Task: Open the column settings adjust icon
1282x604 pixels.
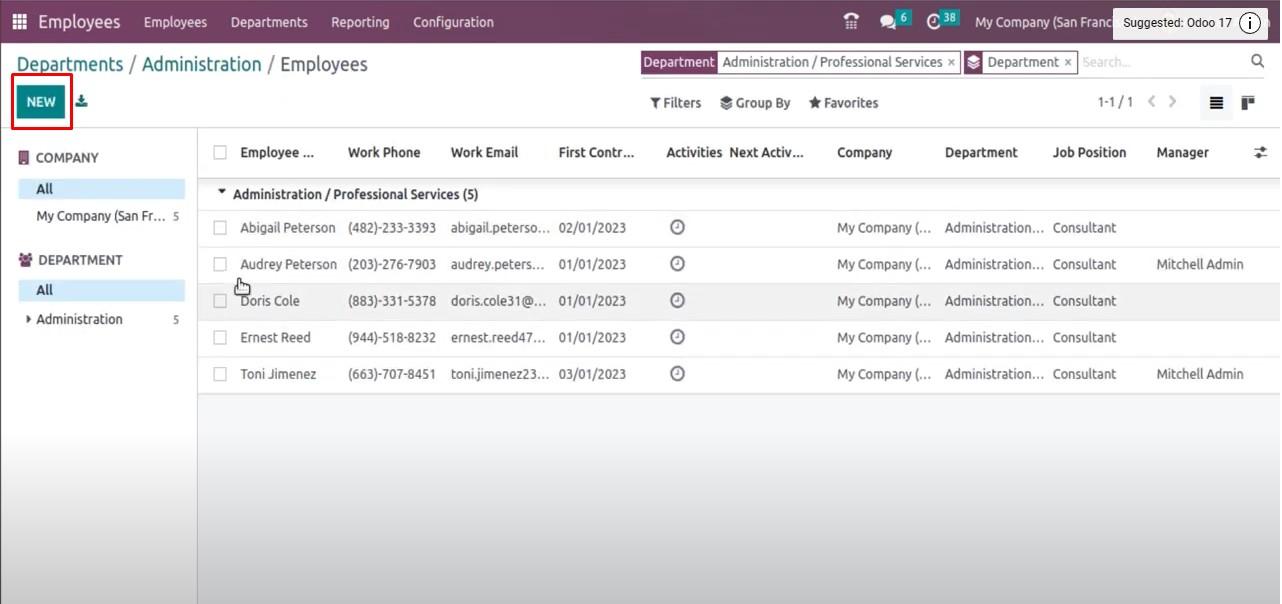Action: (1260, 152)
